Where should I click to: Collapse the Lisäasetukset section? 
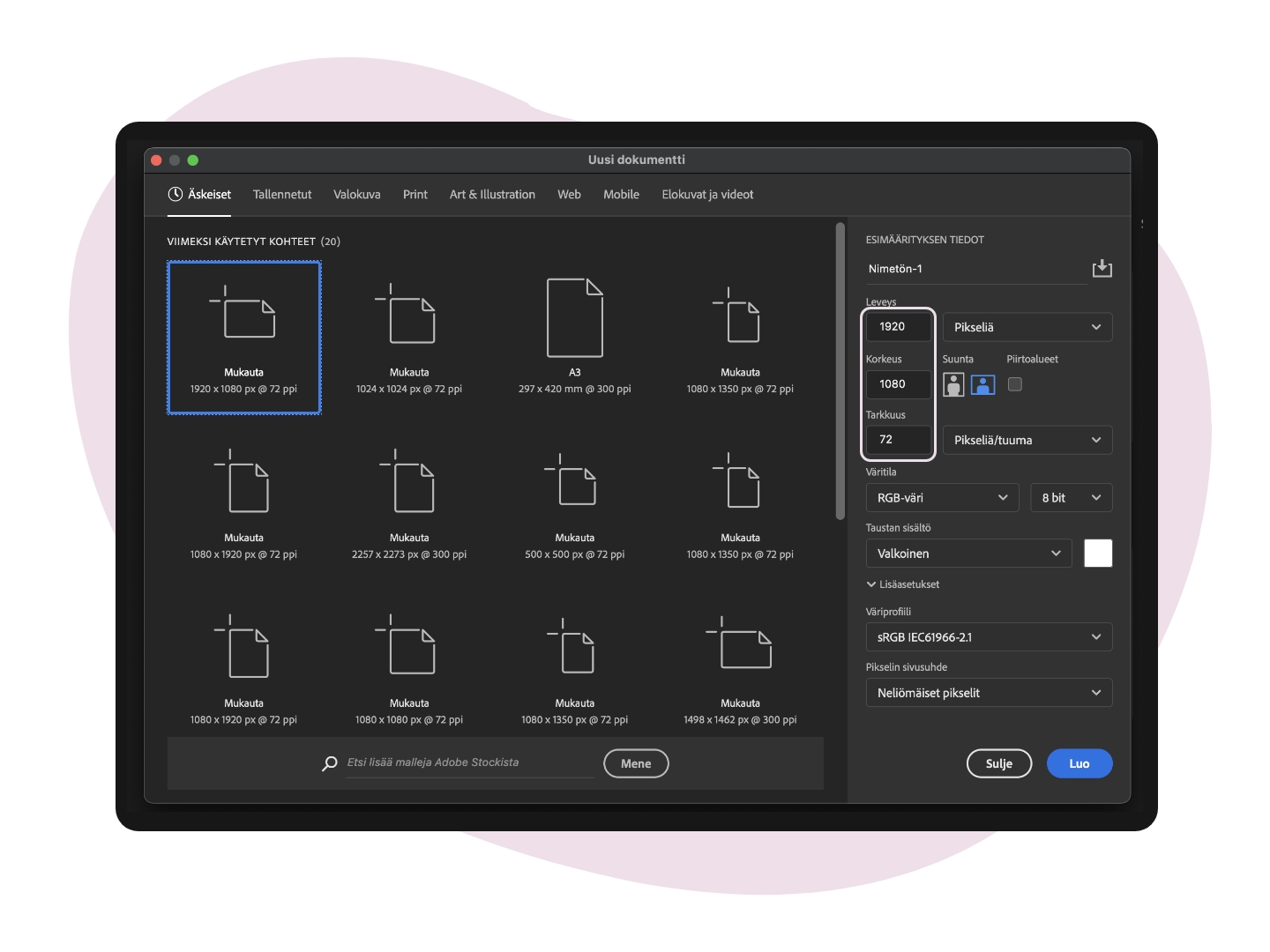point(903,584)
